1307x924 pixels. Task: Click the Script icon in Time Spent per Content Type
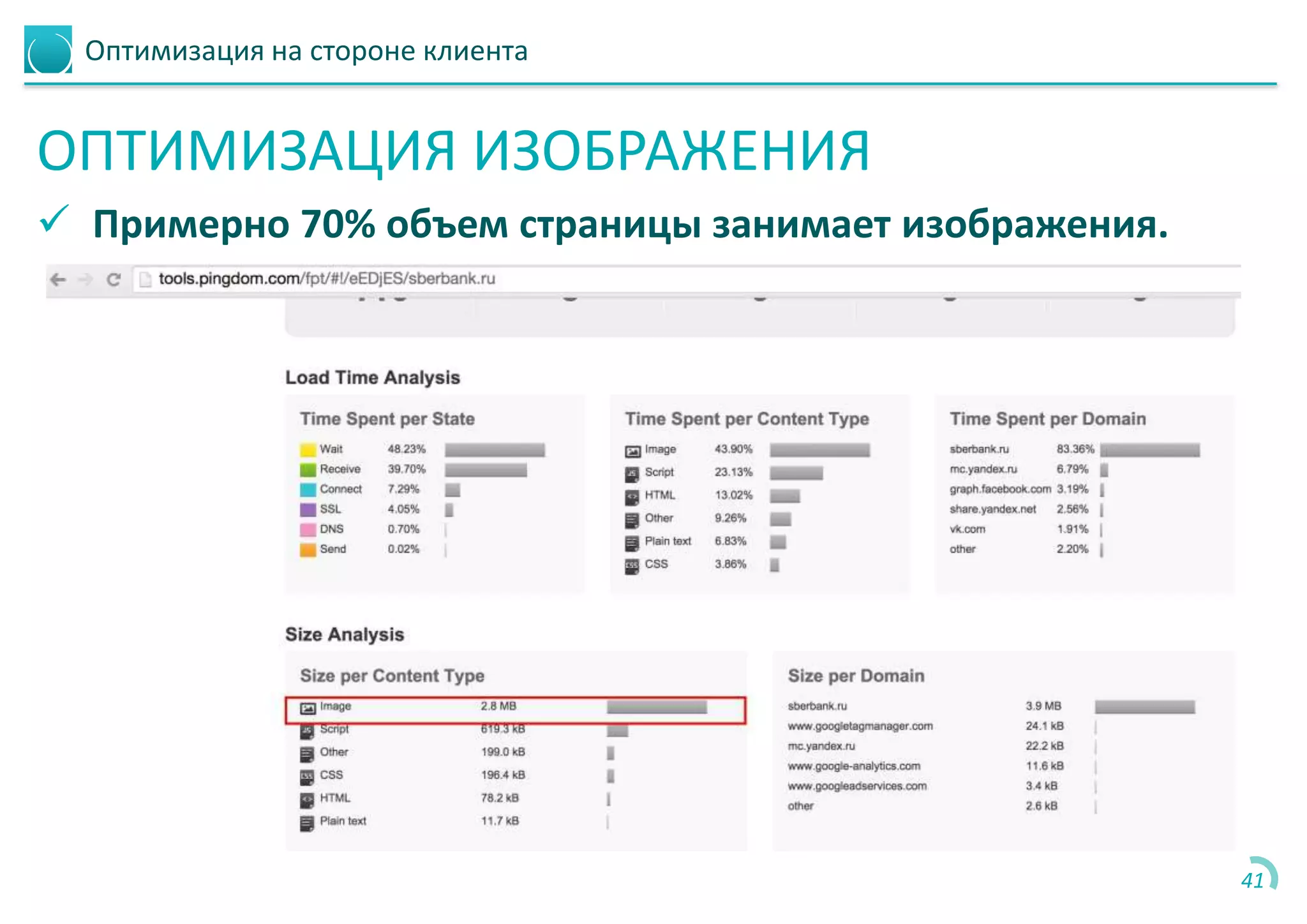tap(632, 473)
